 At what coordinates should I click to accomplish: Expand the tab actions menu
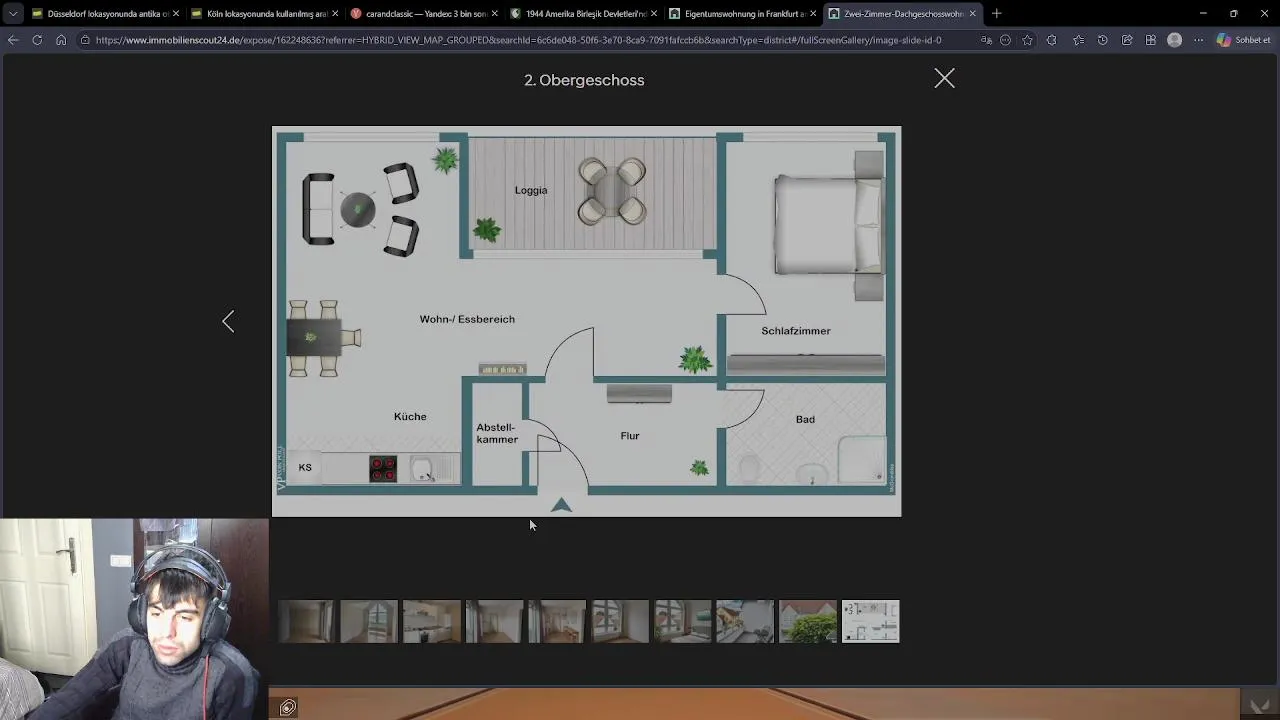13,14
